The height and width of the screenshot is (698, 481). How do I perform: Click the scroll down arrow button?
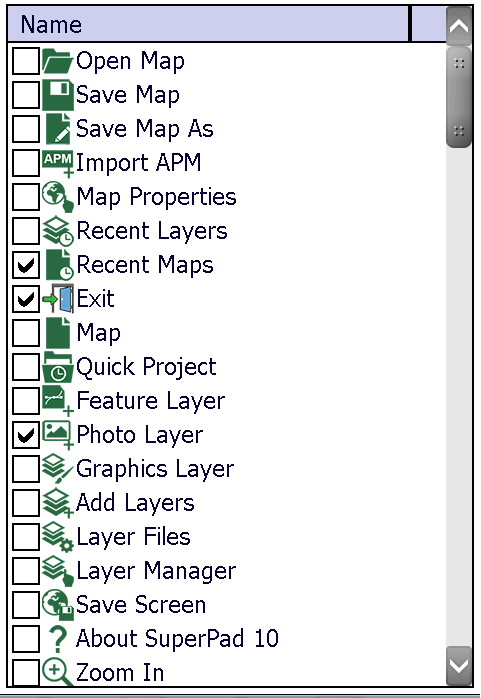pyautogui.click(x=459, y=666)
